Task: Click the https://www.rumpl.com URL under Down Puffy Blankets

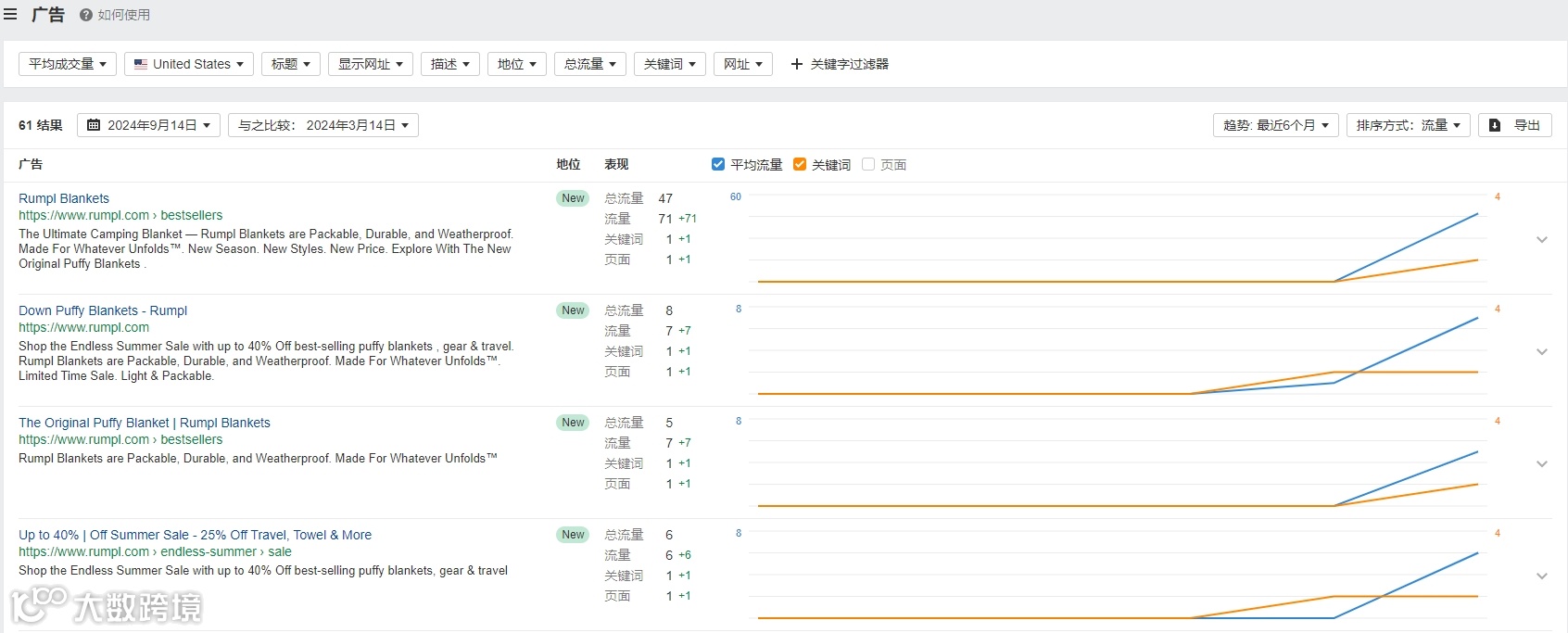Action: (x=83, y=327)
